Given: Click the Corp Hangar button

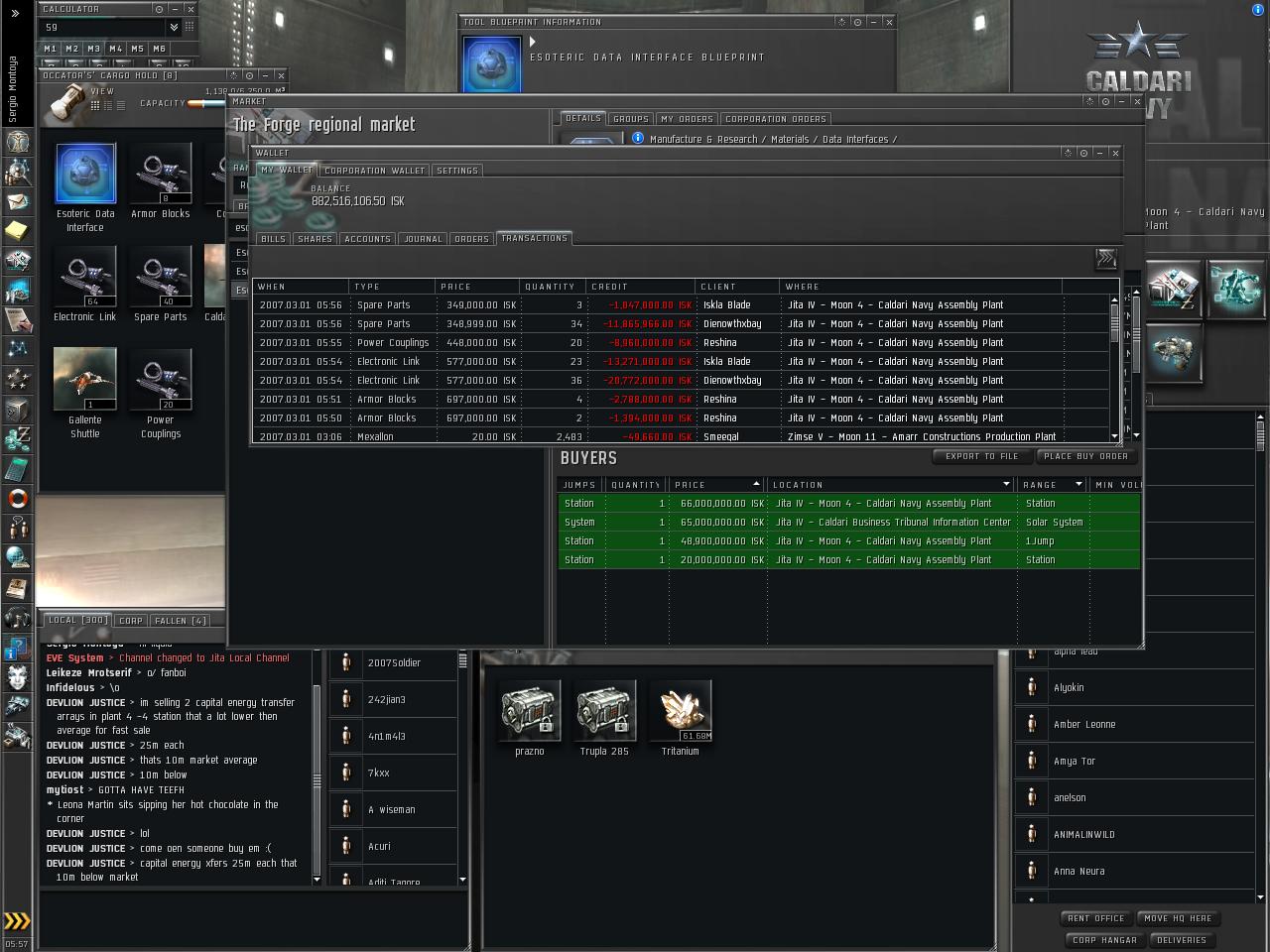Looking at the screenshot, I should tap(1104, 940).
